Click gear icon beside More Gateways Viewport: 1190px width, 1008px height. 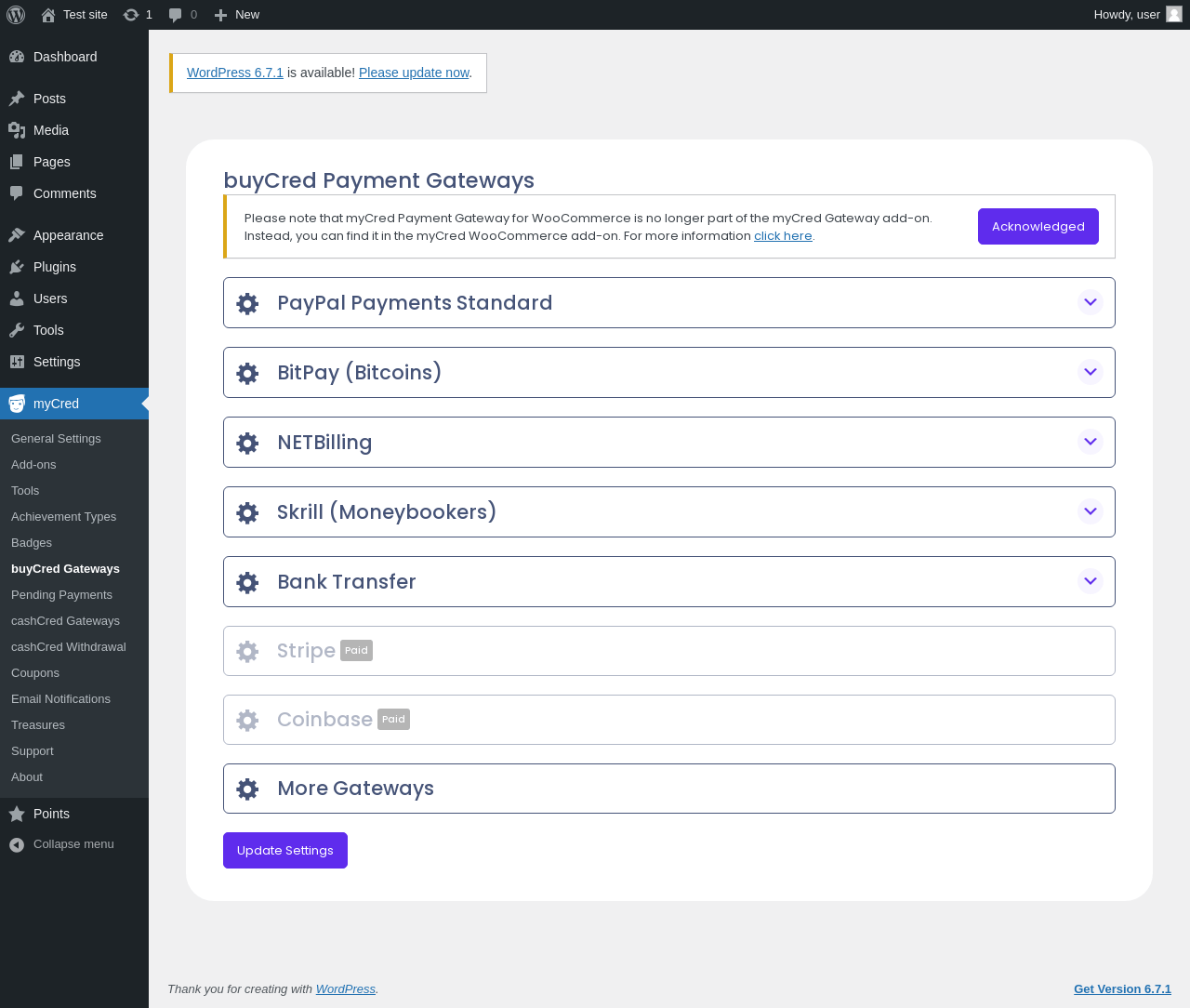tap(247, 789)
